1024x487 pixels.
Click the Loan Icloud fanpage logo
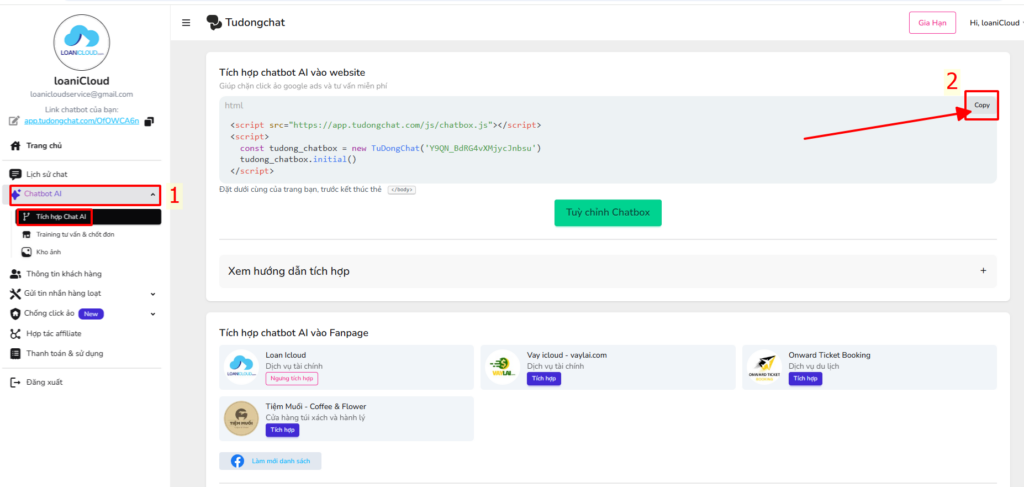(x=242, y=367)
